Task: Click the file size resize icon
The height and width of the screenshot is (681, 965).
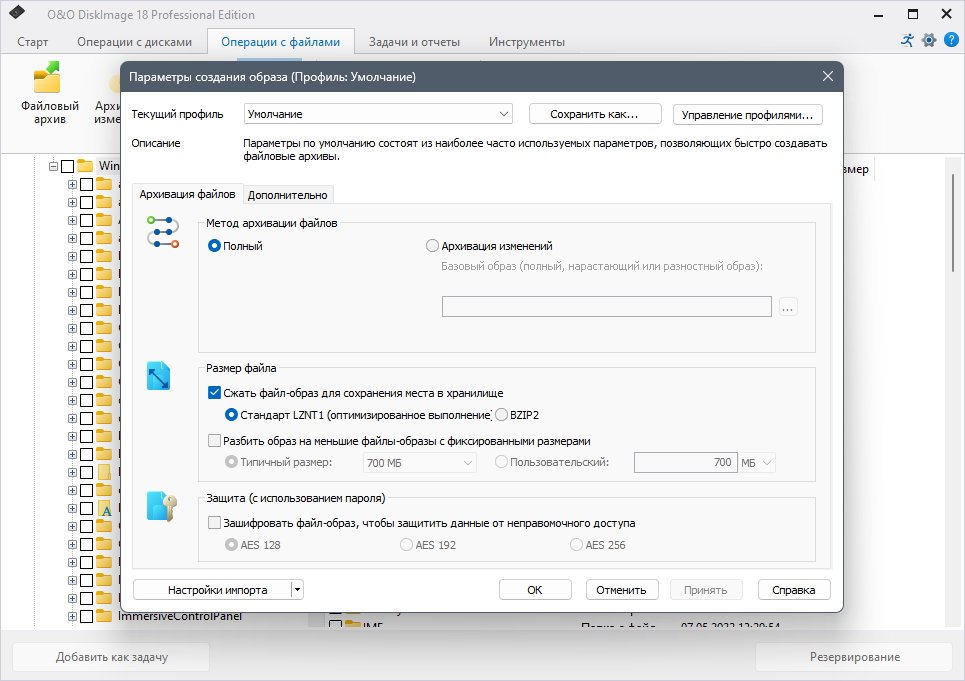Action: 158,376
